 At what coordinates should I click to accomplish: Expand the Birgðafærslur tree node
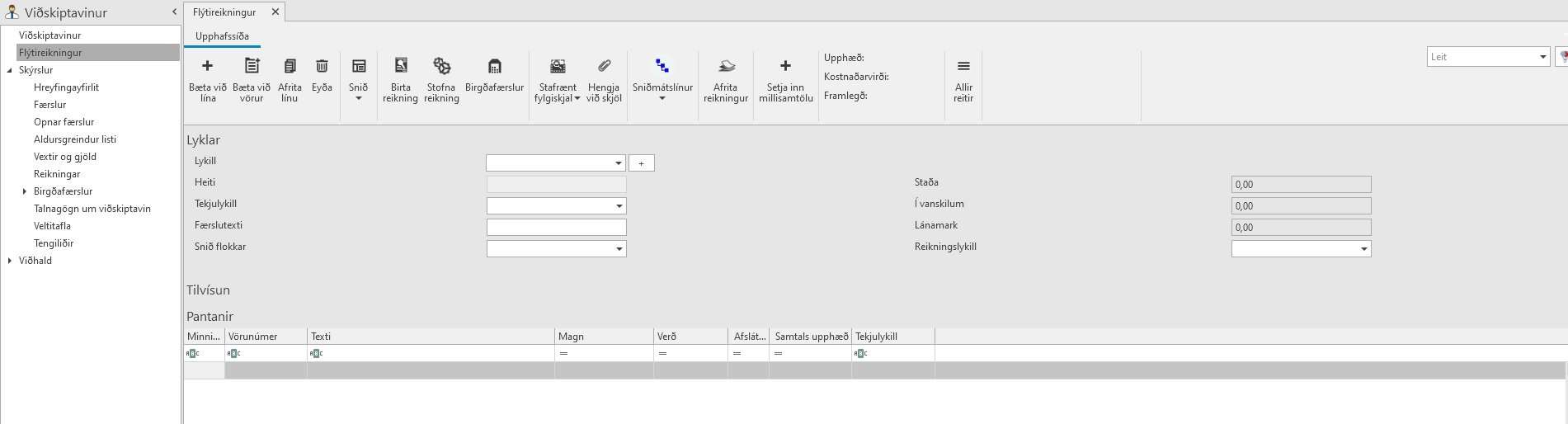25,191
